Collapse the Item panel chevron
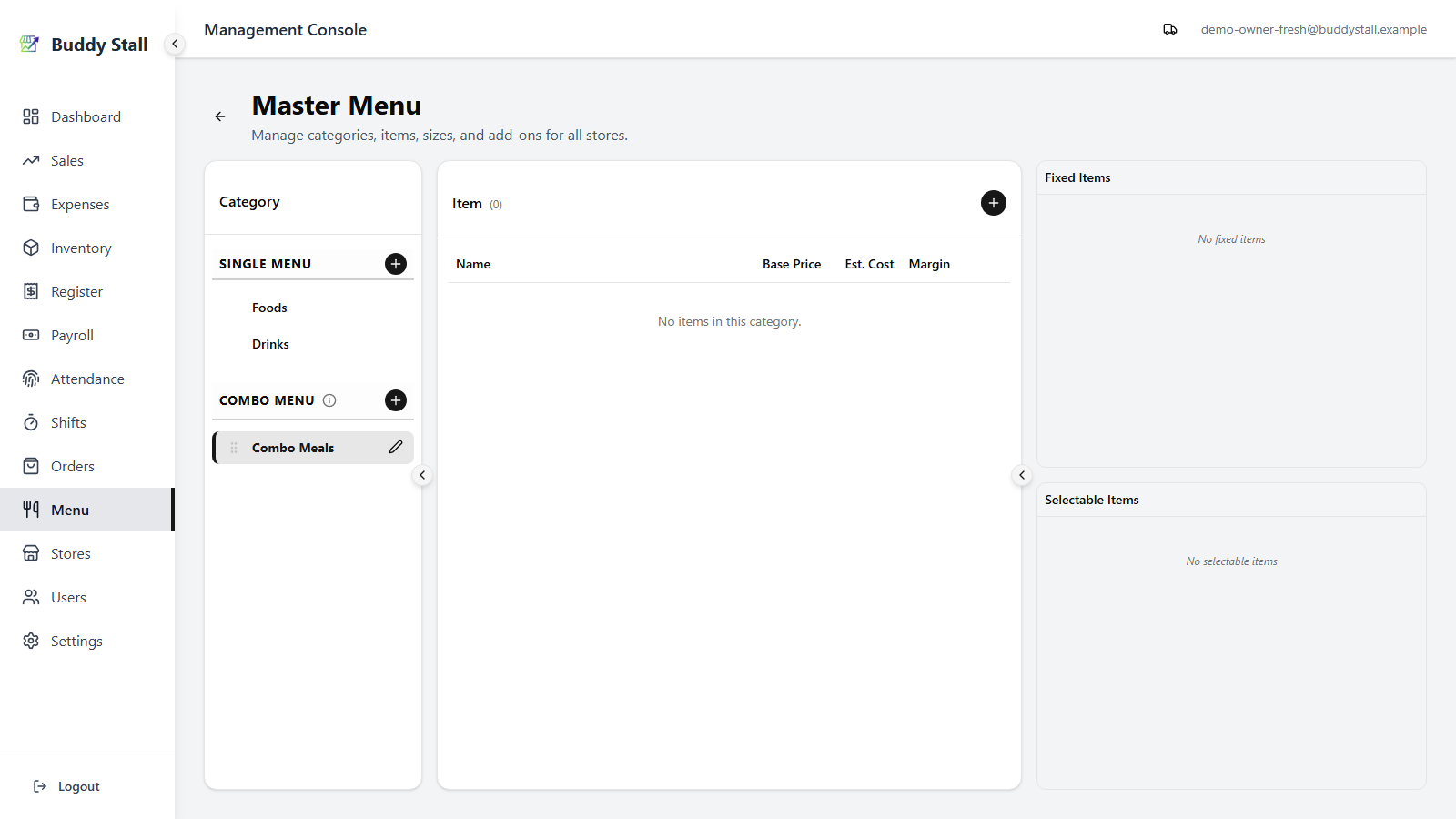This screenshot has height=819, width=1456. coord(1022,475)
